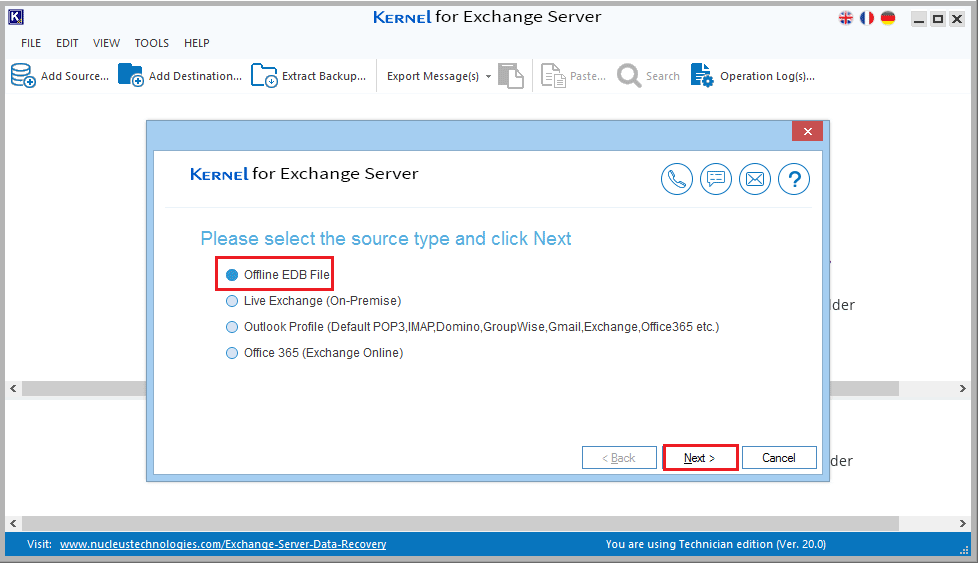Image resolution: width=978 pixels, height=563 pixels.
Task: Open the FILE menu
Action: click(31, 43)
